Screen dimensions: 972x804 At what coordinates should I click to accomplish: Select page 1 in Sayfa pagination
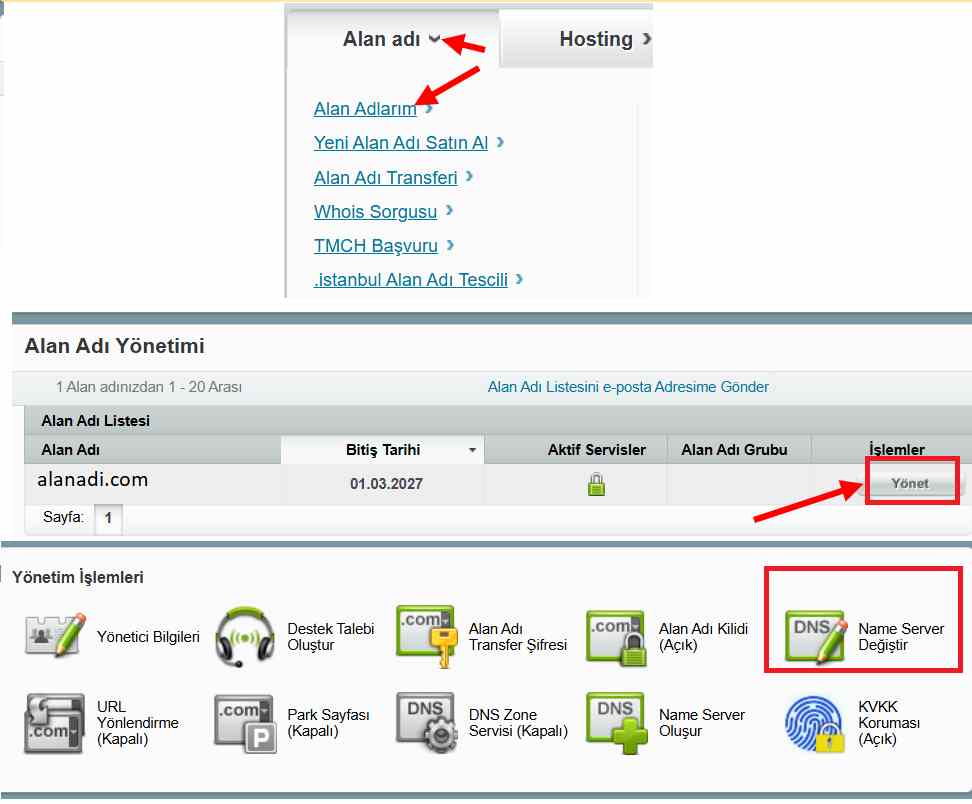108,518
